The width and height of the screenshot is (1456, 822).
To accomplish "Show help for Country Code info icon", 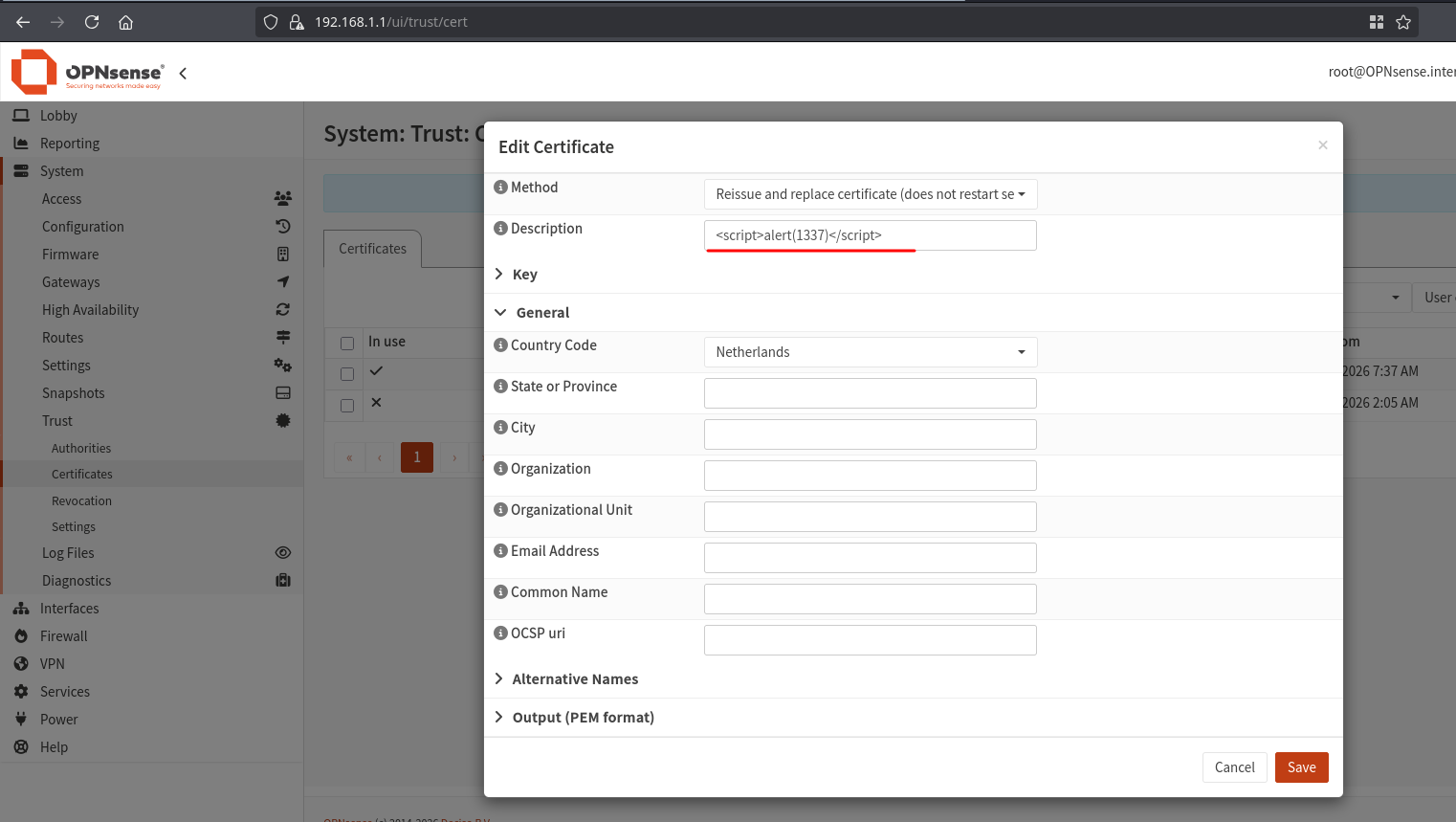I will click(x=500, y=344).
